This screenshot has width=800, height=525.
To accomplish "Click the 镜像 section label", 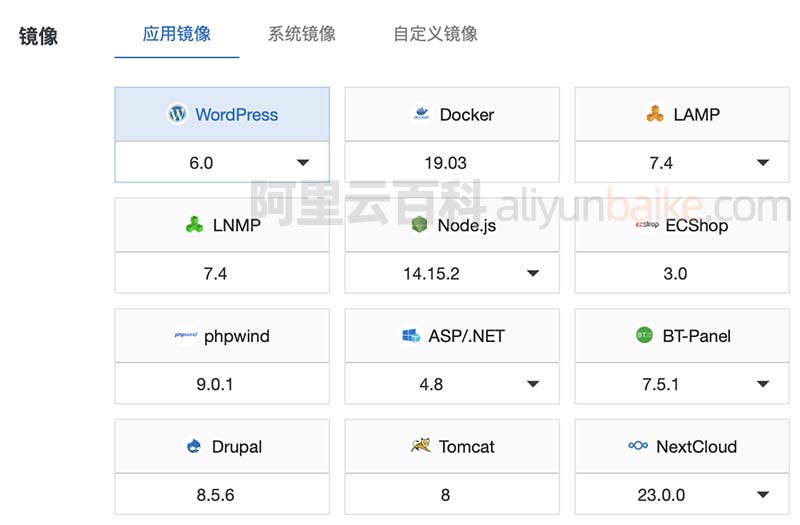I will click(x=38, y=36).
